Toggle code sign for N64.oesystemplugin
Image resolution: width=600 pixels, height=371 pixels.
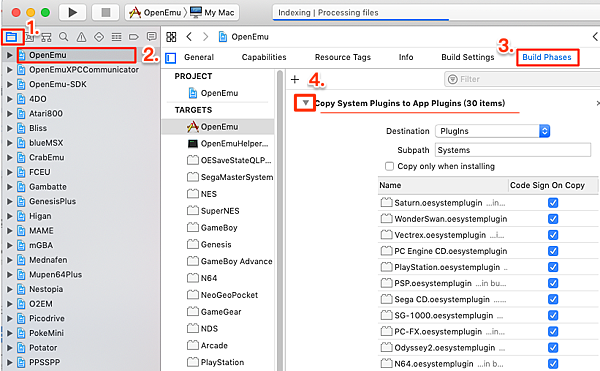(553, 363)
